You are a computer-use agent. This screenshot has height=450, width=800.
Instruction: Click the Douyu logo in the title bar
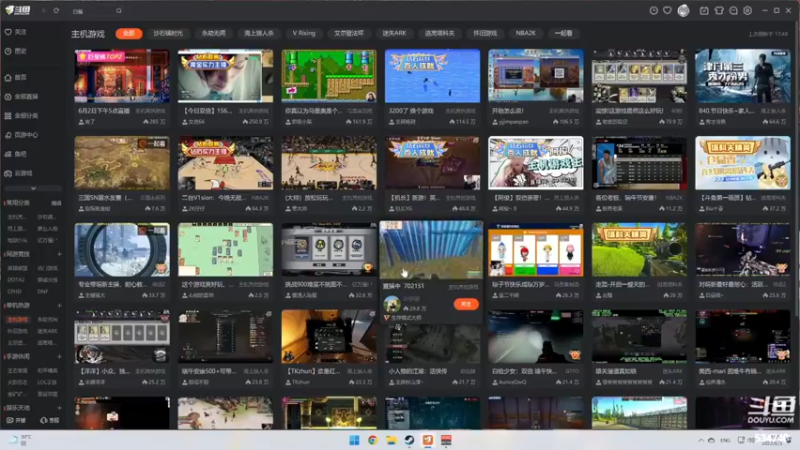pyautogui.click(x=17, y=10)
